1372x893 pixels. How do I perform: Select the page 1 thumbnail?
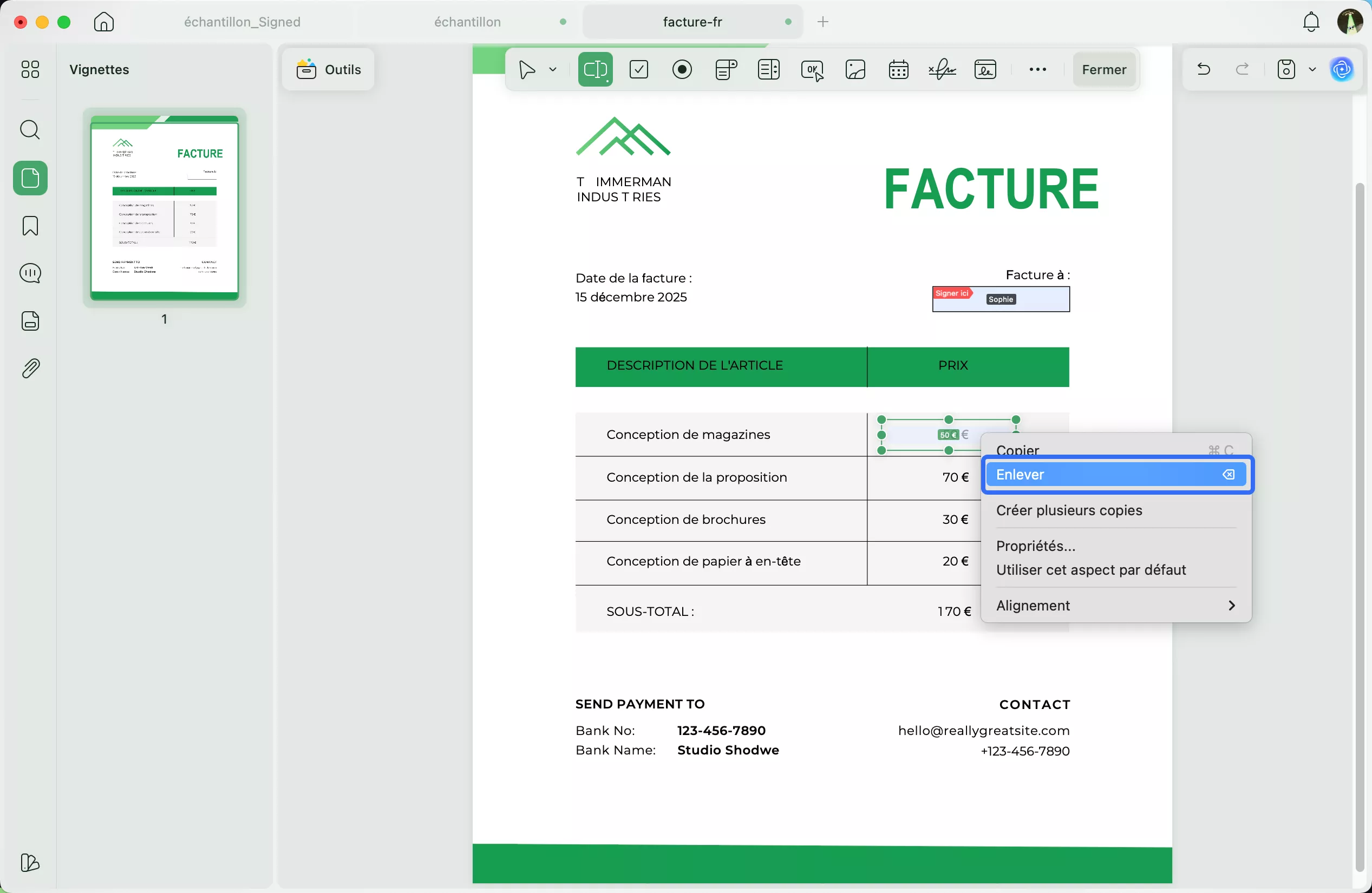(x=164, y=207)
